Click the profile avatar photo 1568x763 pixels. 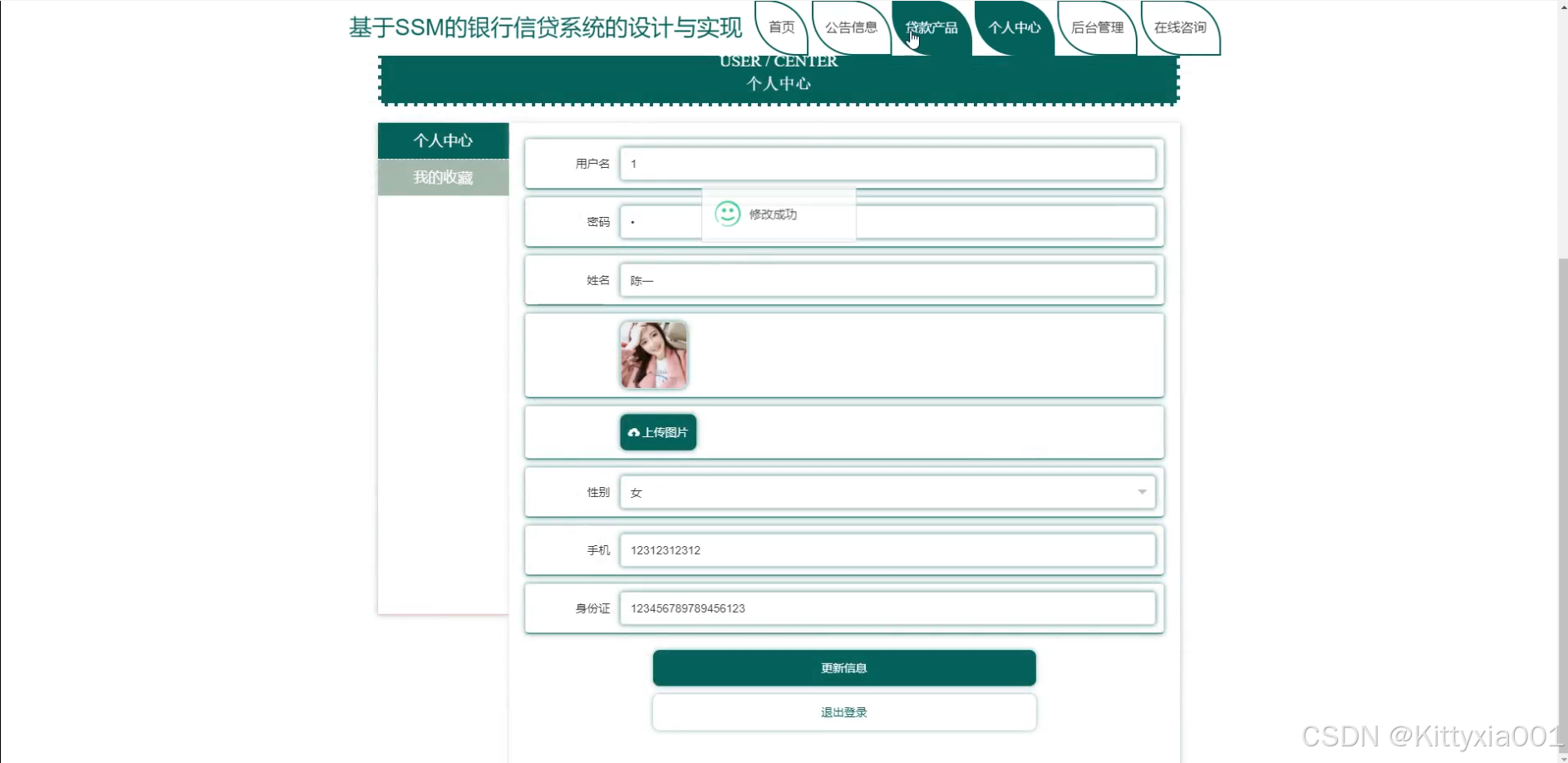tap(654, 356)
